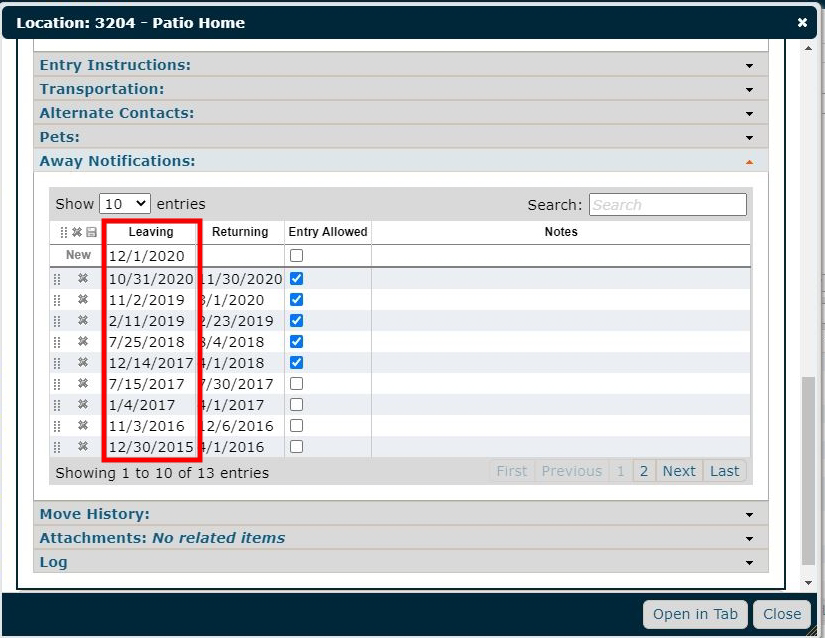Check Entry Allowed for 1/4/2017 row
Screen dimensions: 825x638
pyautogui.click(x=296, y=404)
